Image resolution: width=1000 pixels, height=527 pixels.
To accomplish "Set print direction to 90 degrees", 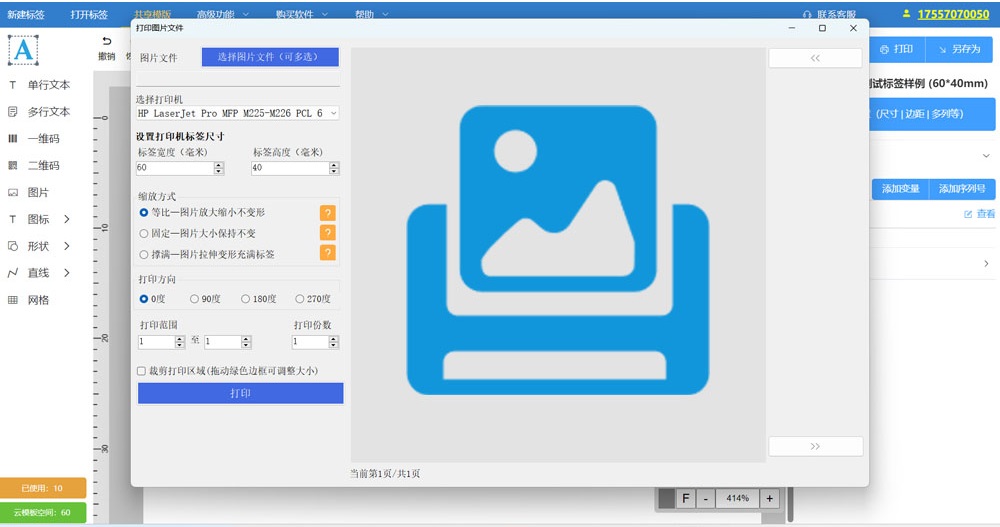I will tap(193, 299).
